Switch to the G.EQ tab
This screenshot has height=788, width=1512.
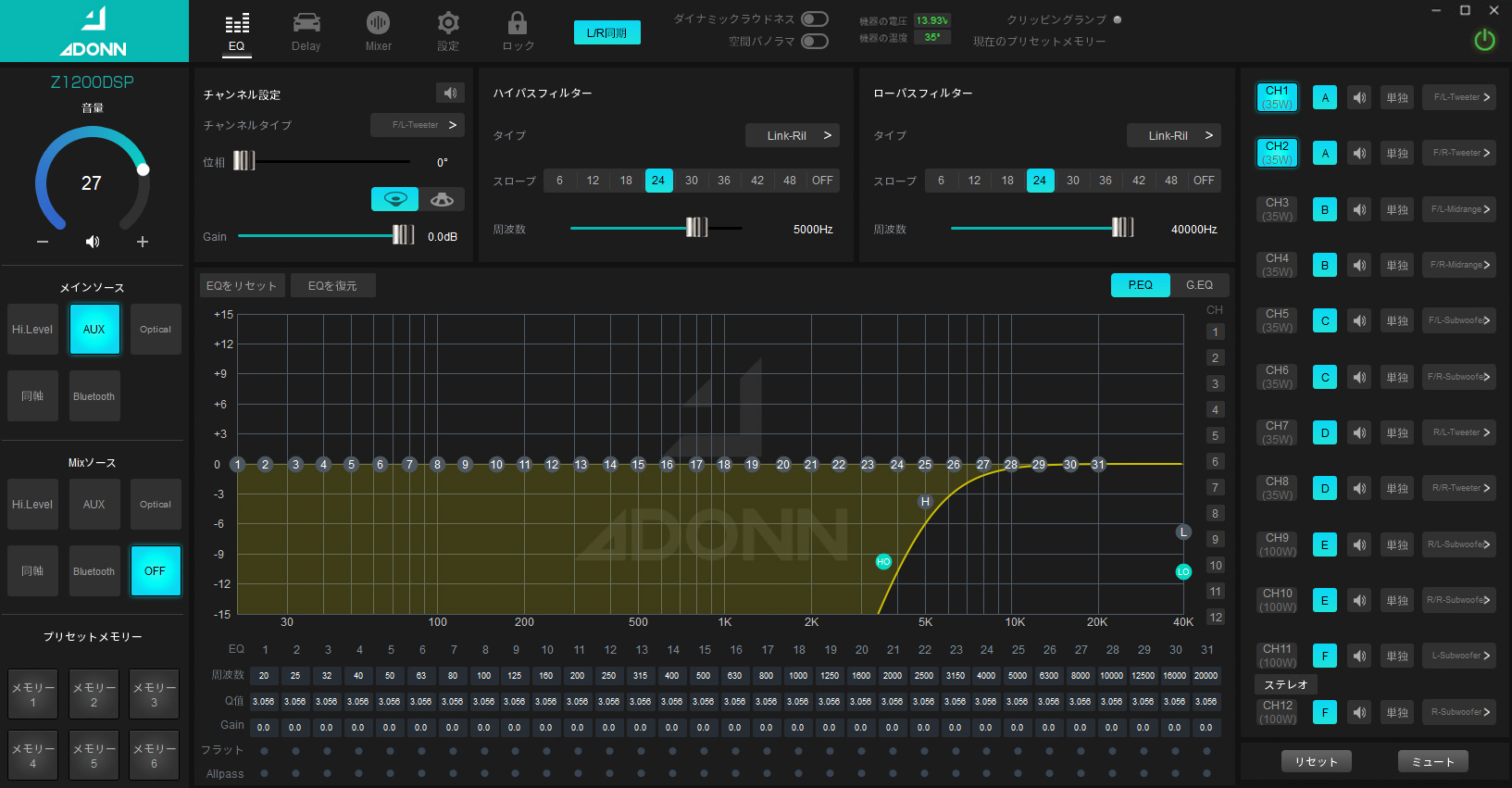pyautogui.click(x=1199, y=285)
